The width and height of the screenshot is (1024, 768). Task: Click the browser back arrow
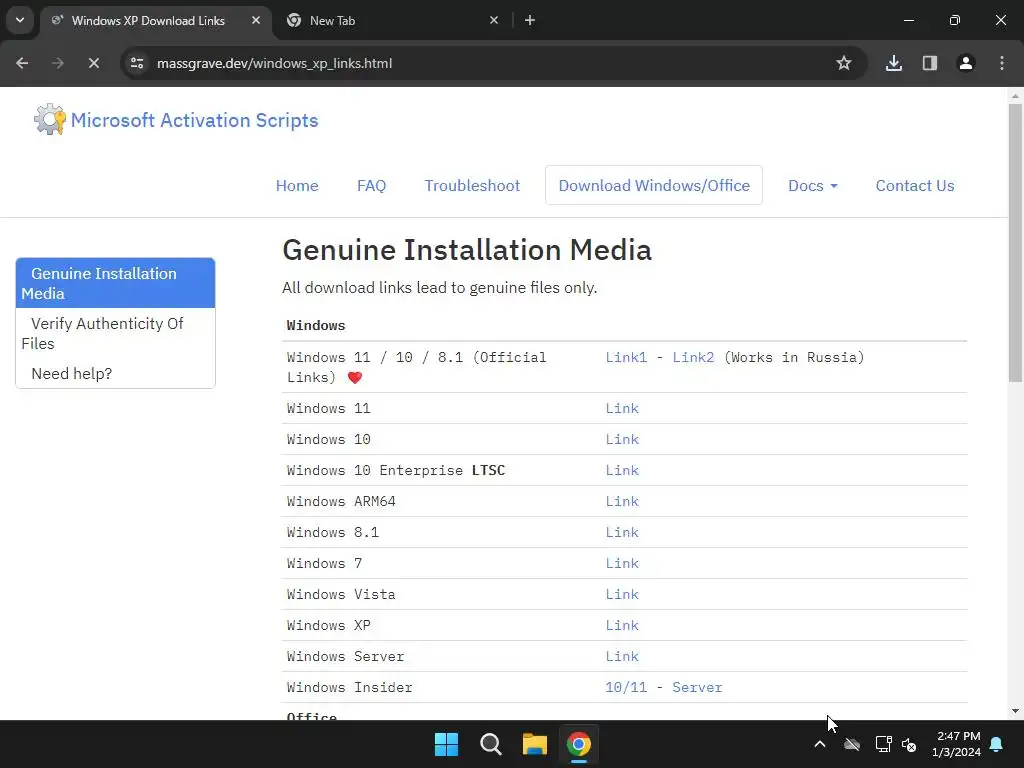[x=22, y=63]
